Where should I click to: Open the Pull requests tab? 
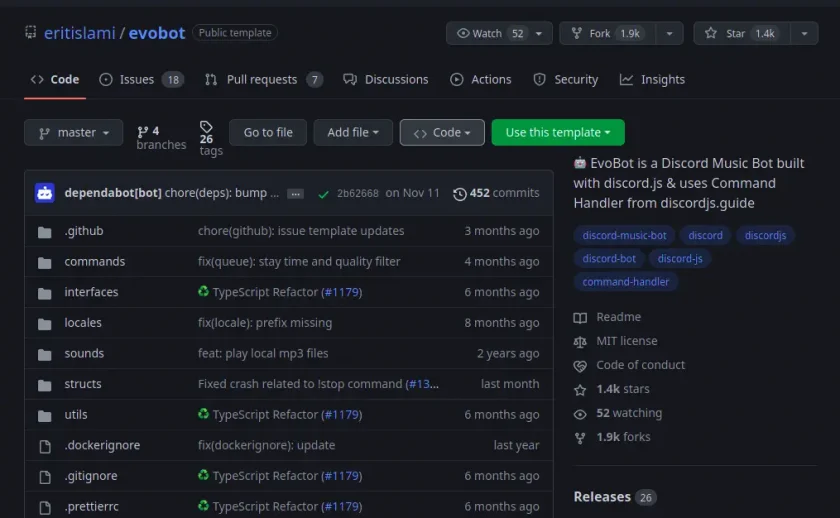[264, 79]
